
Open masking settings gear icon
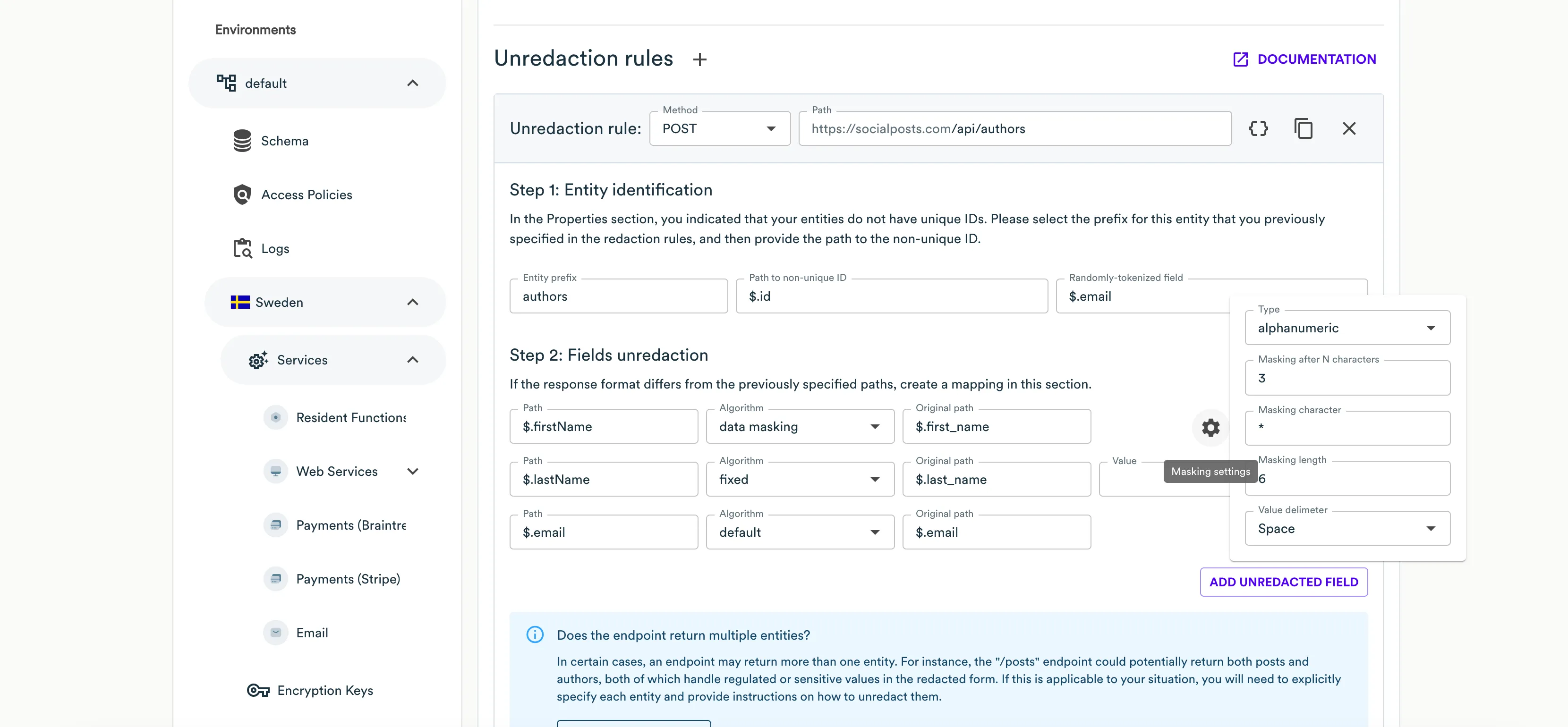click(x=1210, y=427)
